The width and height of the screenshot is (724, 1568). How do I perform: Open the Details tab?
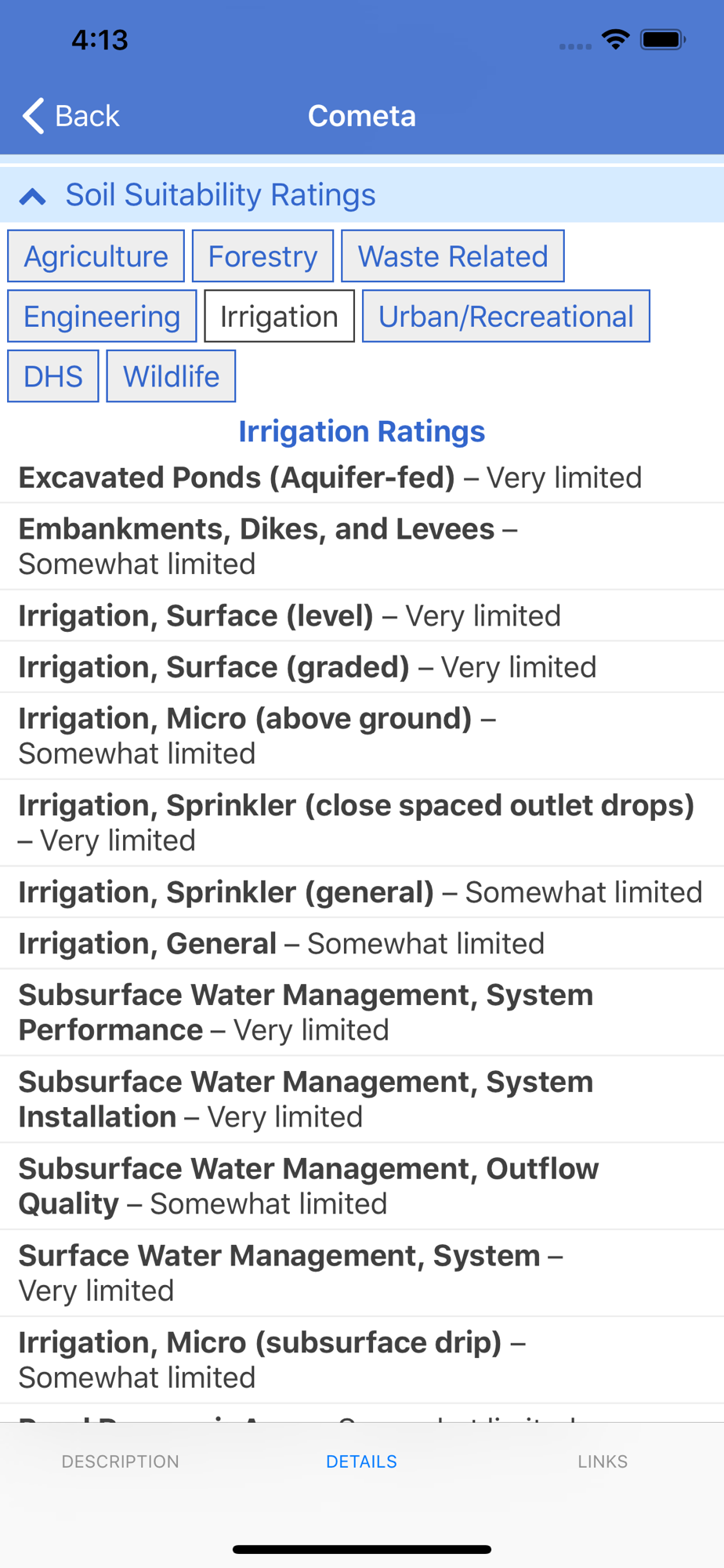pos(361,1461)
